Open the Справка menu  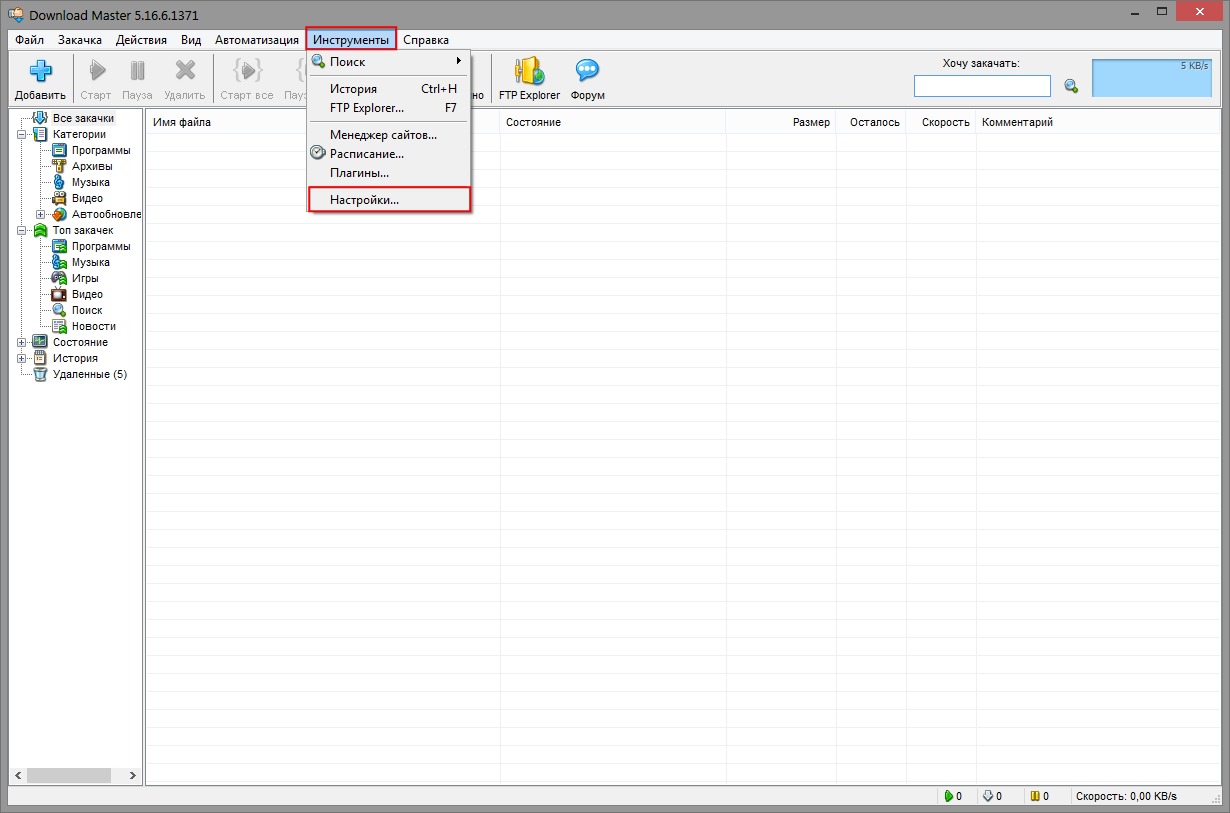426,40
